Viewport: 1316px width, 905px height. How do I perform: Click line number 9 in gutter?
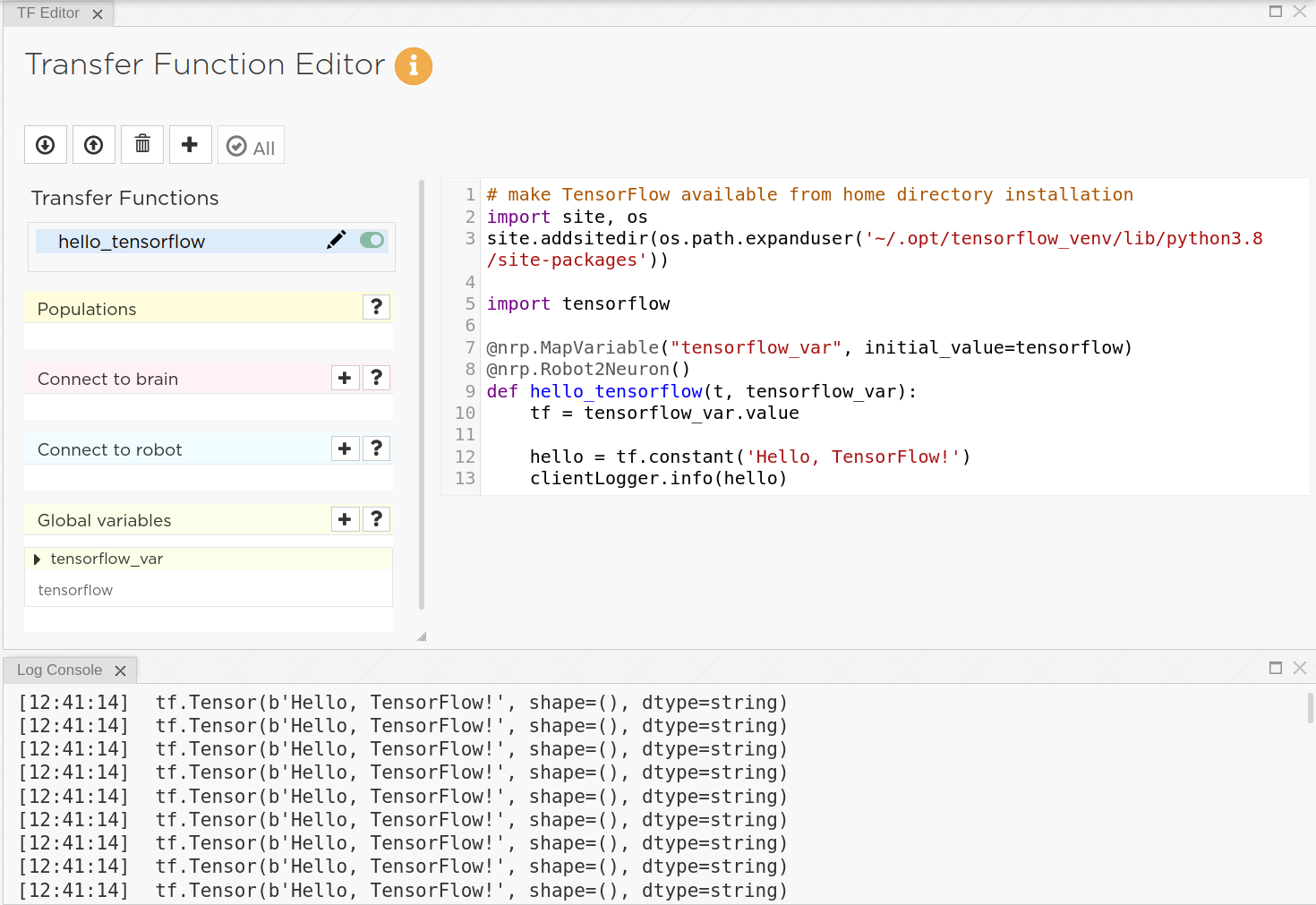[470, 391]
